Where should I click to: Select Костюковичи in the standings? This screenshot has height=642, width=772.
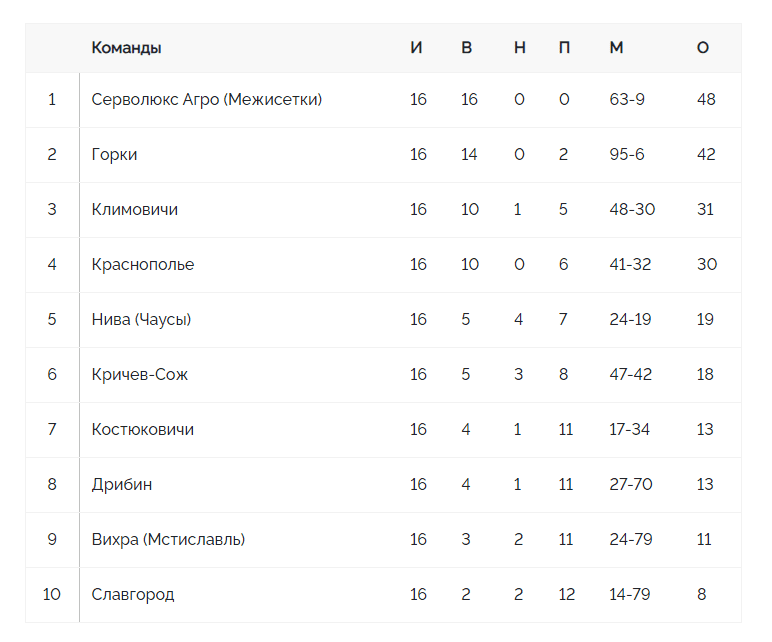click(142, 429)
